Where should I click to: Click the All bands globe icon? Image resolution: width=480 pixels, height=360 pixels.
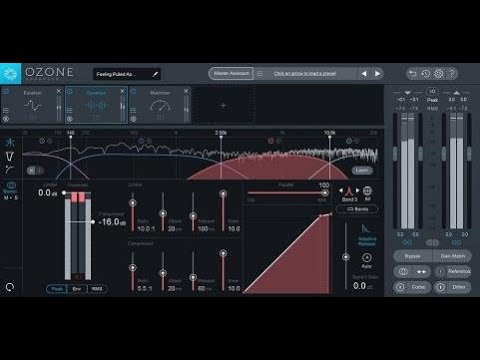click(x=367, y=191)
